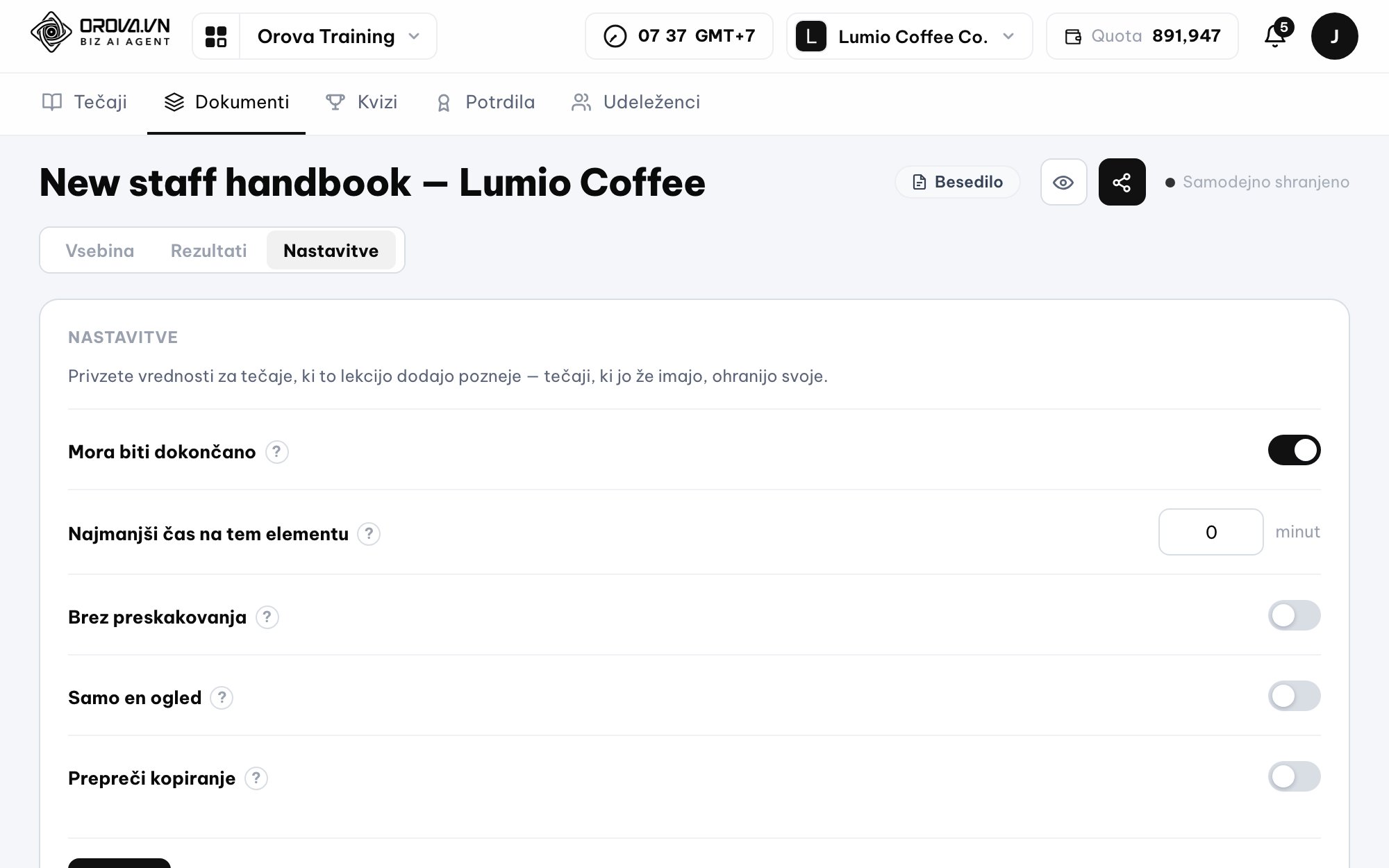Open the Udeleženci tab
This screenshot has height=868, width=1389.
(x=635, y=102)
